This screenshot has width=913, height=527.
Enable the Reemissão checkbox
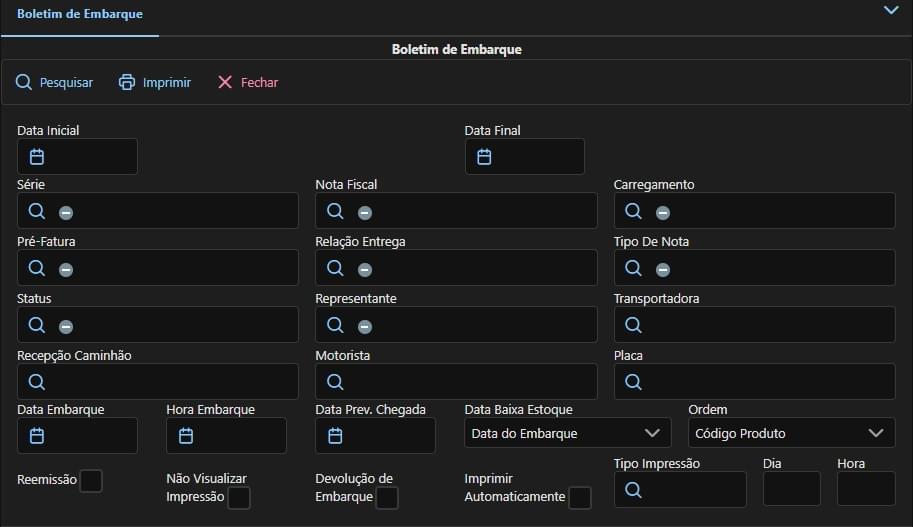pos(91,481)
